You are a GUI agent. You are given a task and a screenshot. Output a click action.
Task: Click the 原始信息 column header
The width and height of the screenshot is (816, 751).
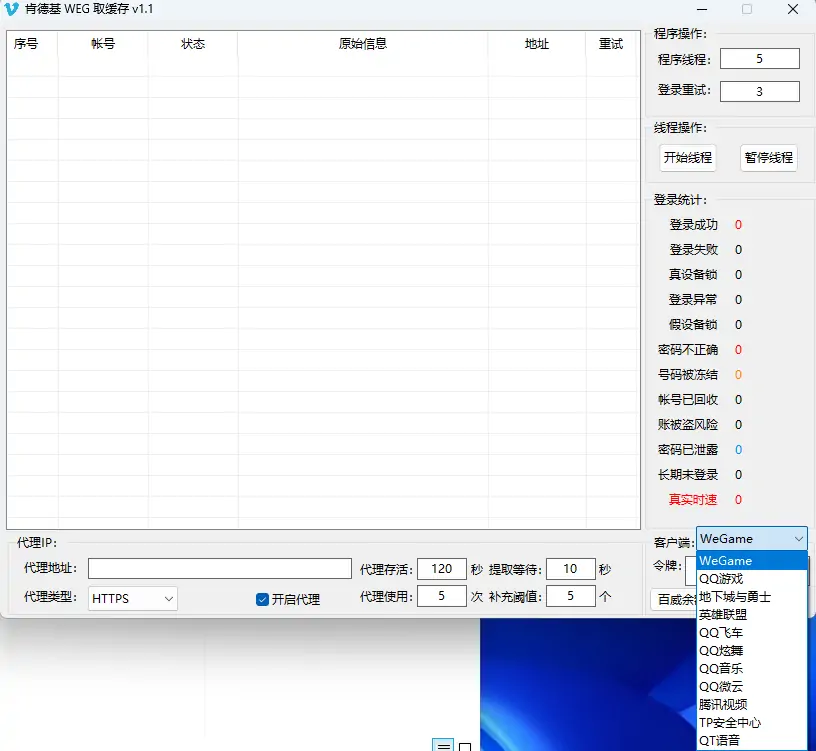click(x=363, y=44)
